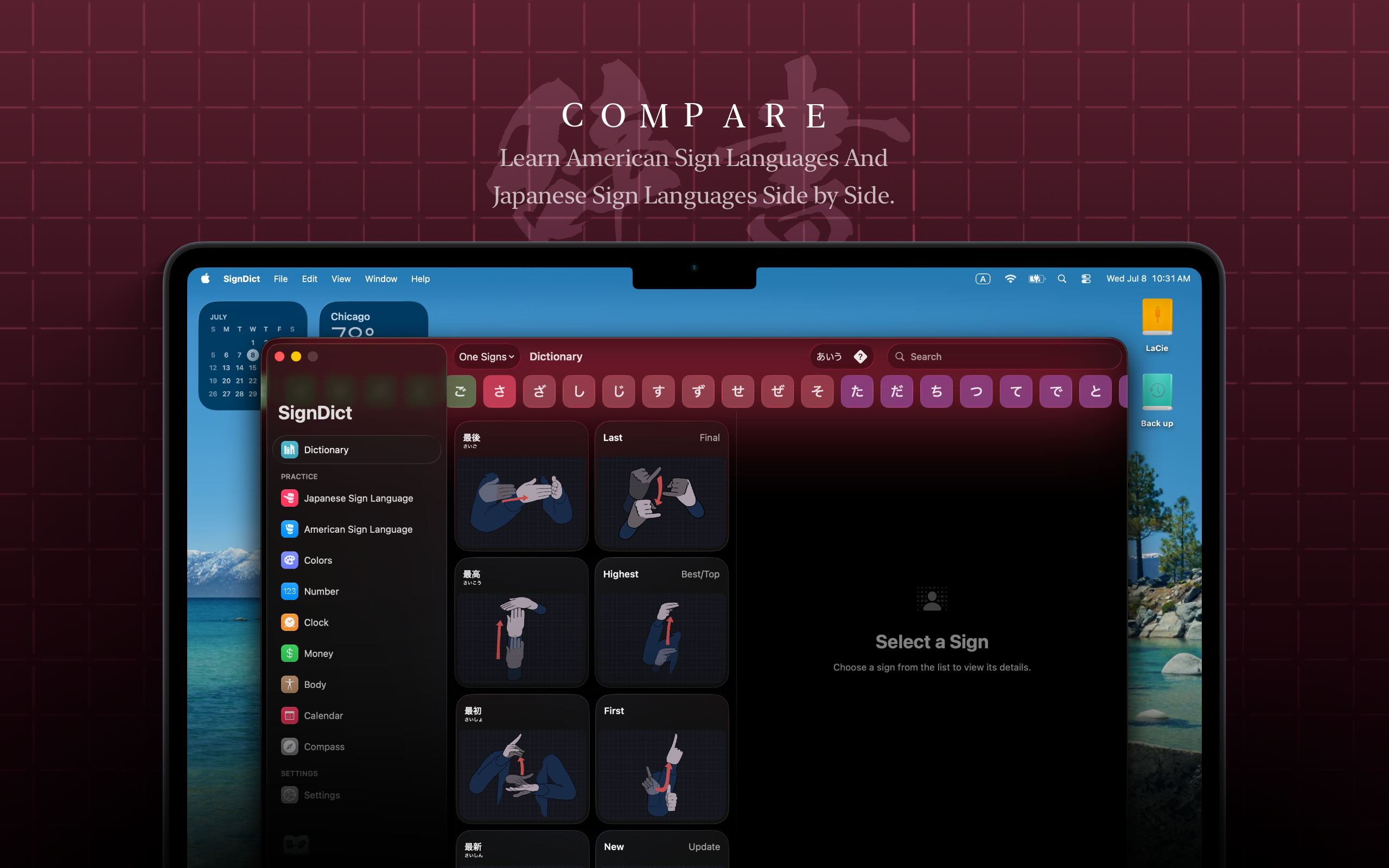1389x868 pixels.
Task: Select the Compass practice category
Action: click(356, 746)
